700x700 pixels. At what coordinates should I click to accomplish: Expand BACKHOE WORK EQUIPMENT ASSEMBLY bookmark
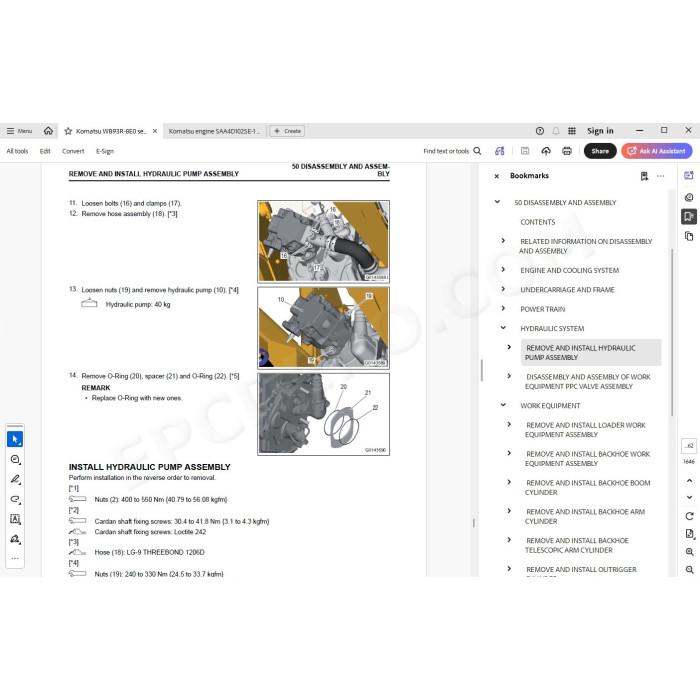click(x=509, y=453)
